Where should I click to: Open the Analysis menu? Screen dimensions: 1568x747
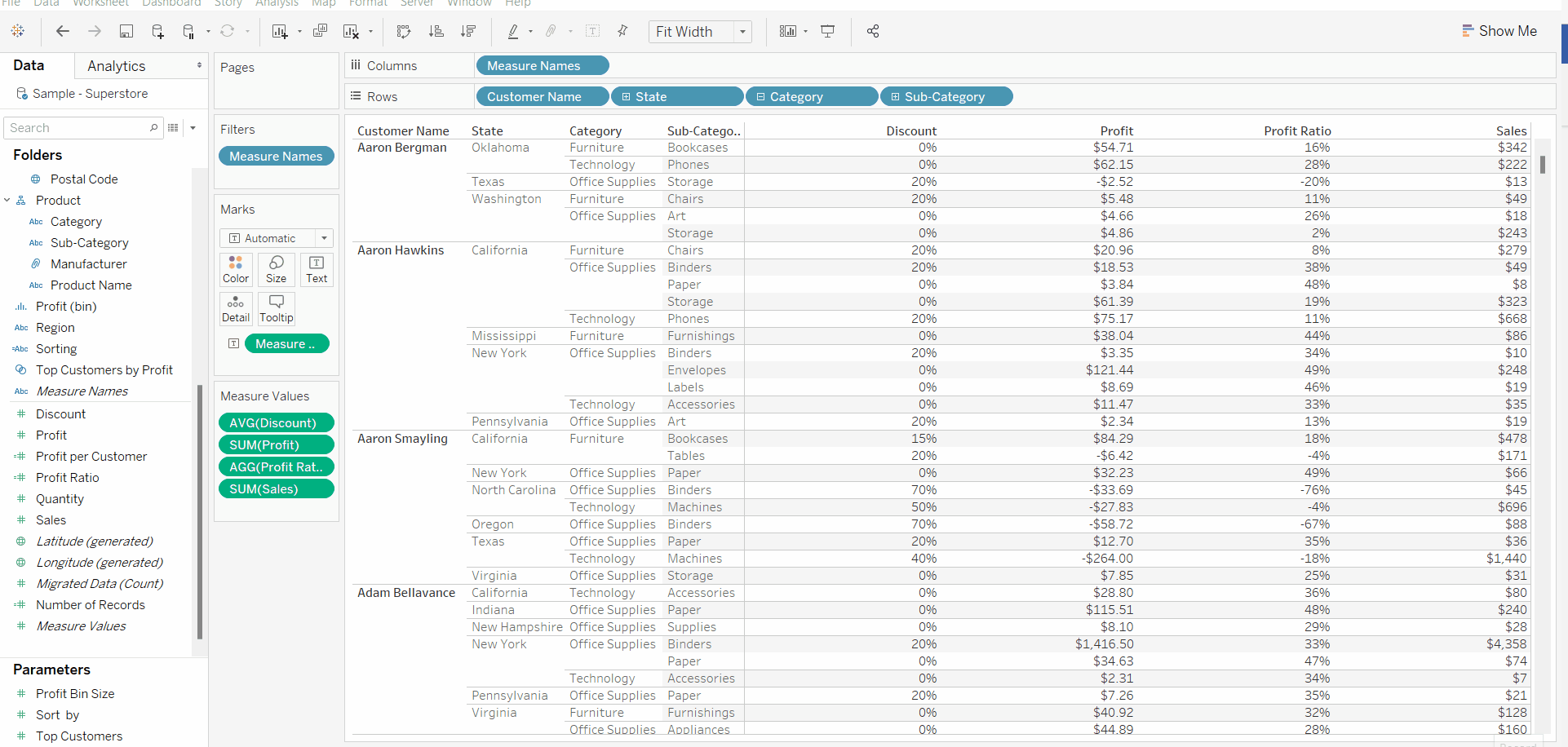[277, 3]
